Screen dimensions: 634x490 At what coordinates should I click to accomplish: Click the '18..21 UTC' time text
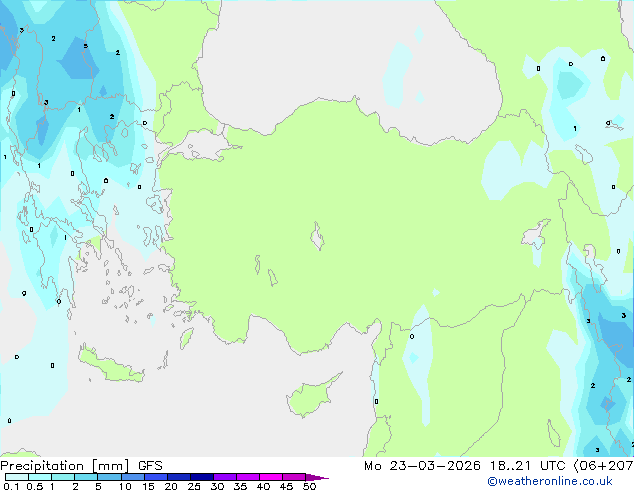point(528,466)
